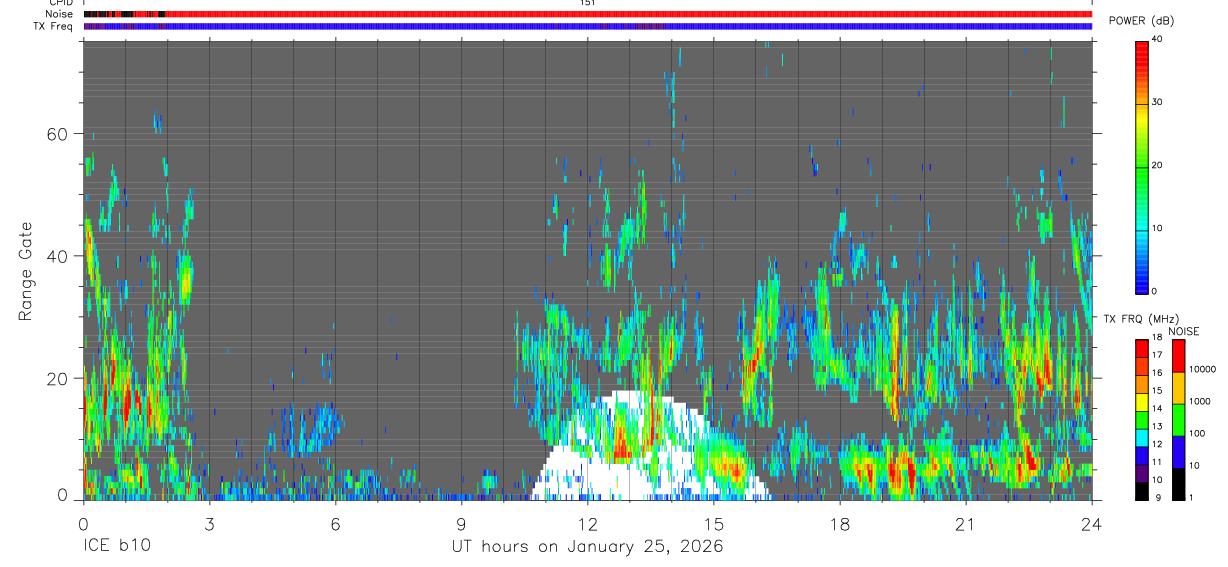1228x567 pixels.
Task: Click the 9 tick on UT hours axis
Action: pyautogui.click(x=461, y=524)
